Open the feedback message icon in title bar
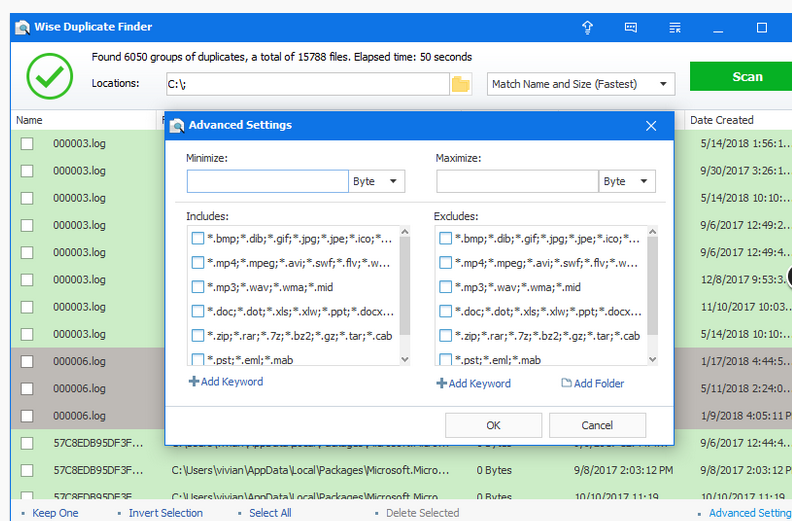 [630, 27]
